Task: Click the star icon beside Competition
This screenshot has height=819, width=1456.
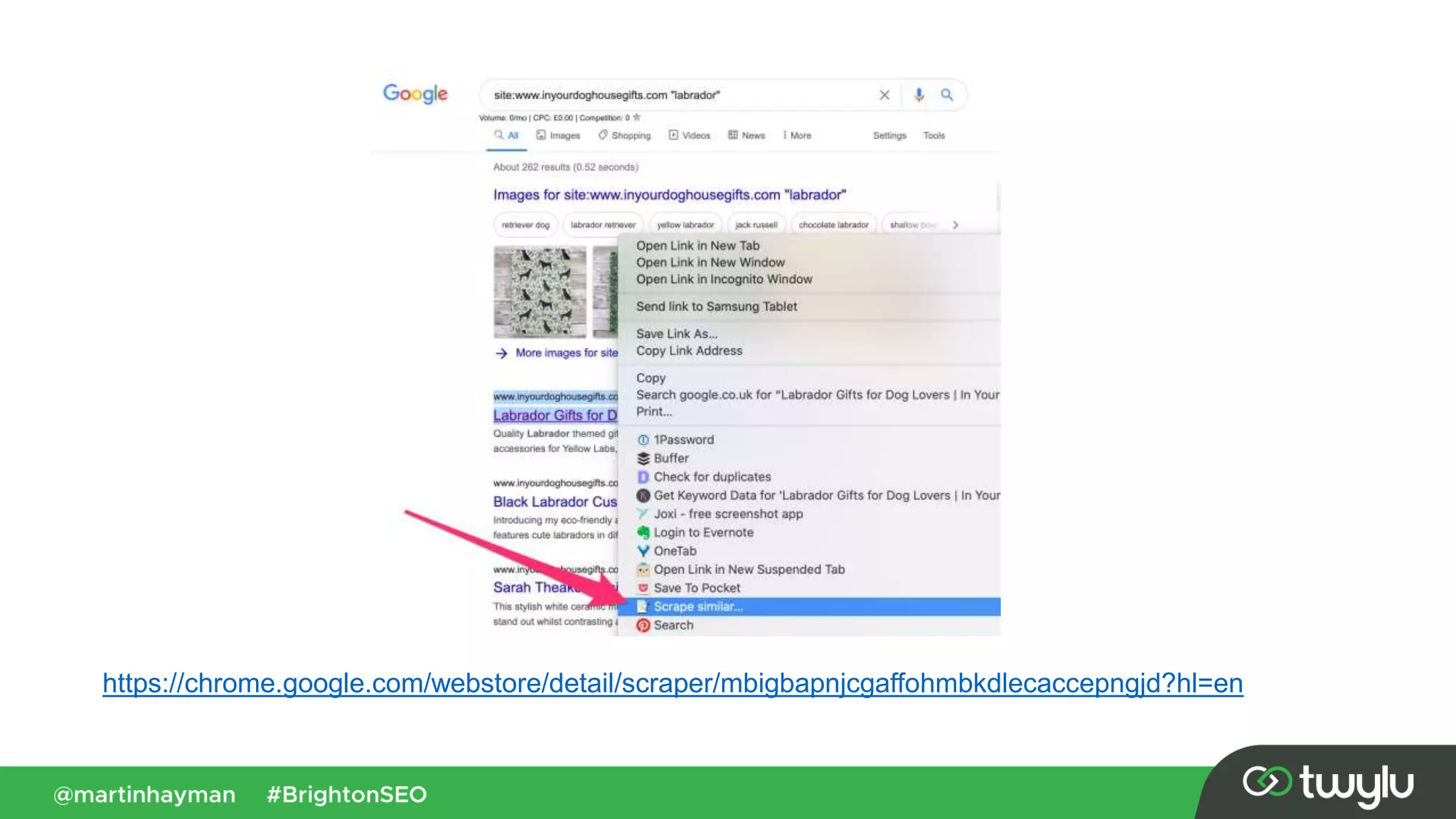Action: (637, 117)
